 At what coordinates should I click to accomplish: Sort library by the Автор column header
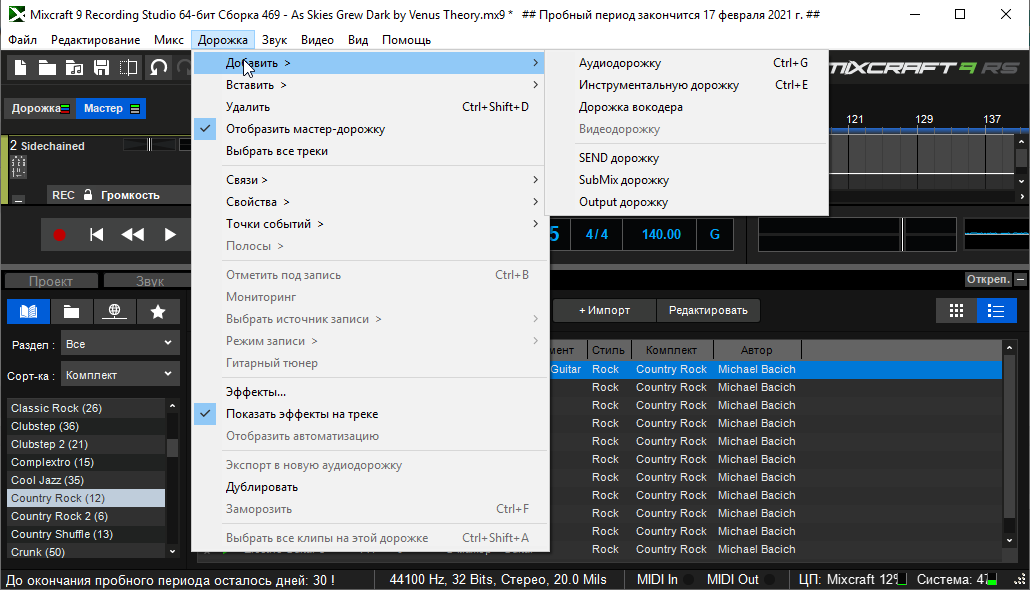tap(757, 350)
